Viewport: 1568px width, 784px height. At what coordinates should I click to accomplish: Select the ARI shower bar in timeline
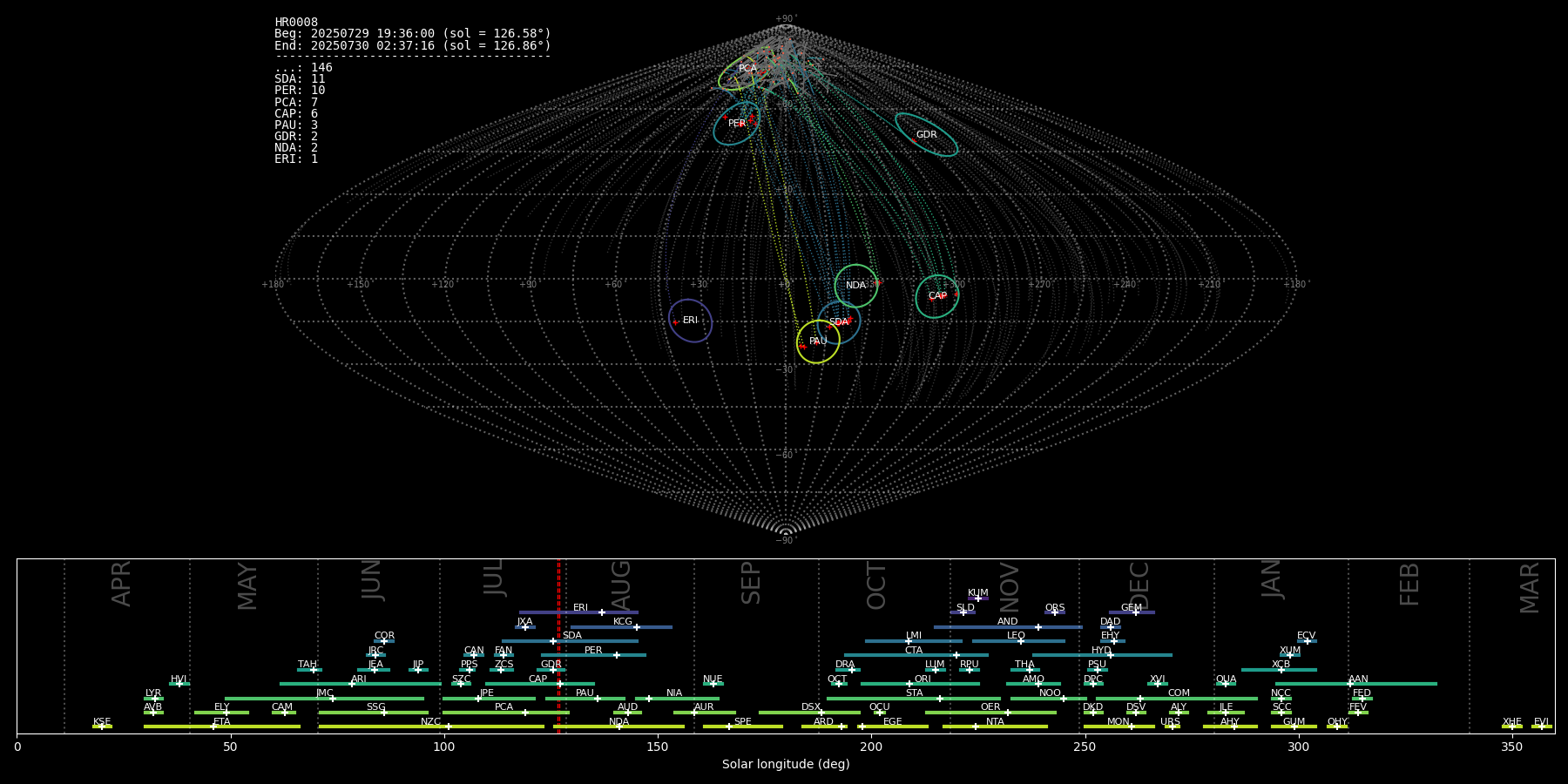point(361,684)
